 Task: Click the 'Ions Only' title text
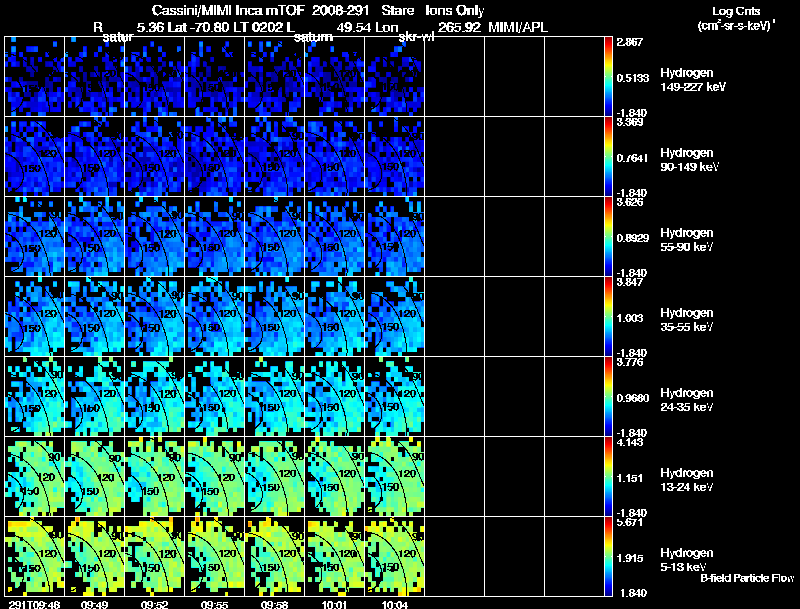click(455, 11)
